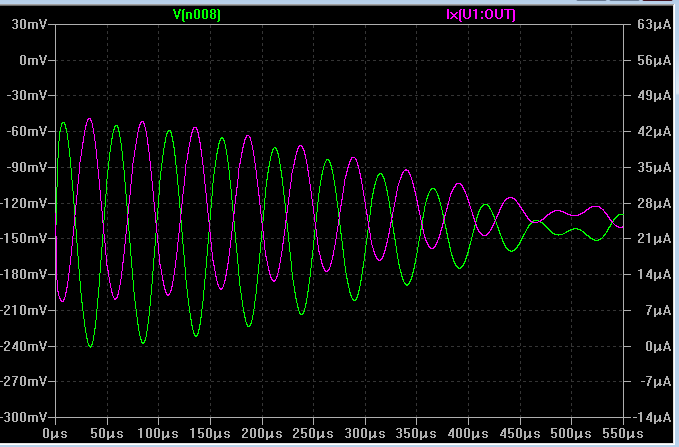
Task: Click the -7µA right axis label
Action: point(656,381)
